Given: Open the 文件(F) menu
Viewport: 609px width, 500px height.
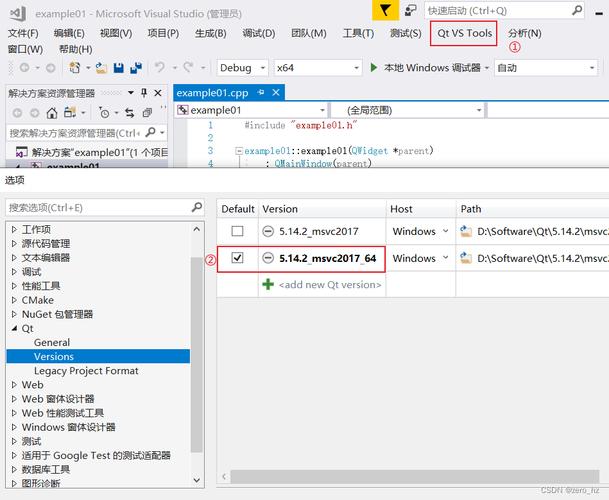Looking at the screenshot, I should coord(23,33).
